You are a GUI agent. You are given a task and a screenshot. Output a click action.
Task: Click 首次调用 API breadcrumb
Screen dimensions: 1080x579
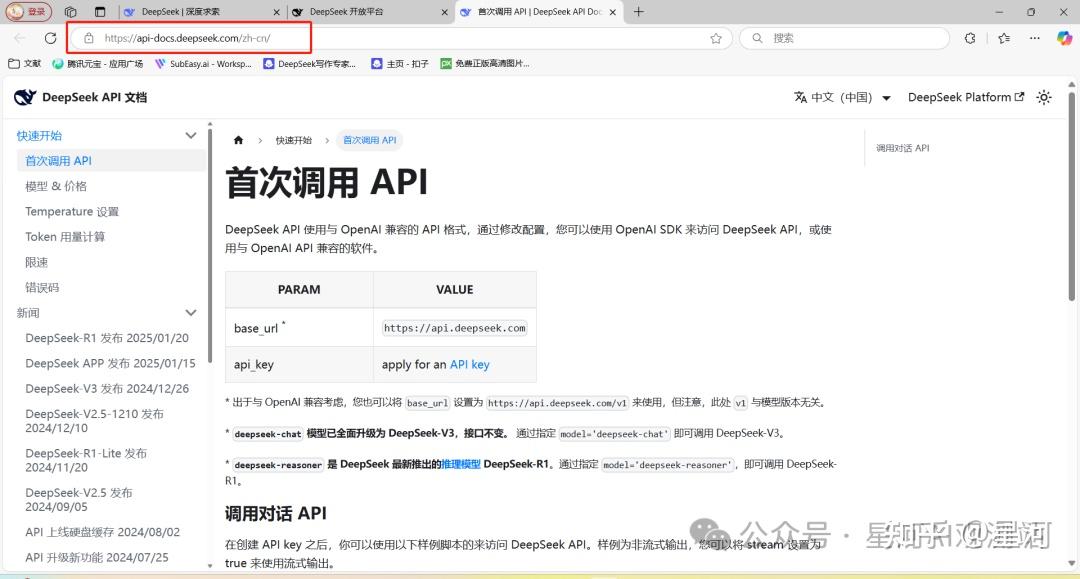pos(370,140)
